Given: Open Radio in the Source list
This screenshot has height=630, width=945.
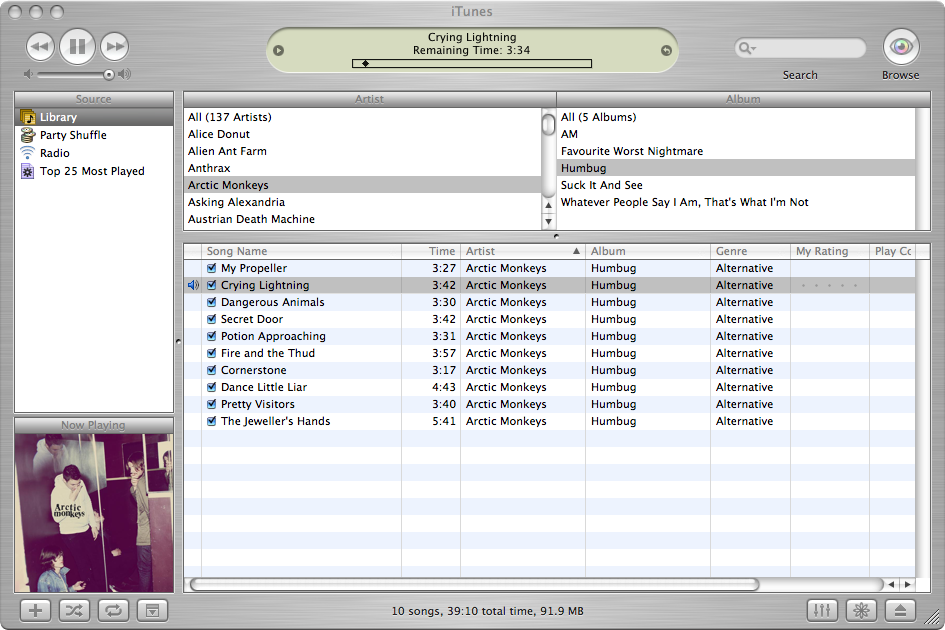Looking at the screenshot, I should click(94, 153).
